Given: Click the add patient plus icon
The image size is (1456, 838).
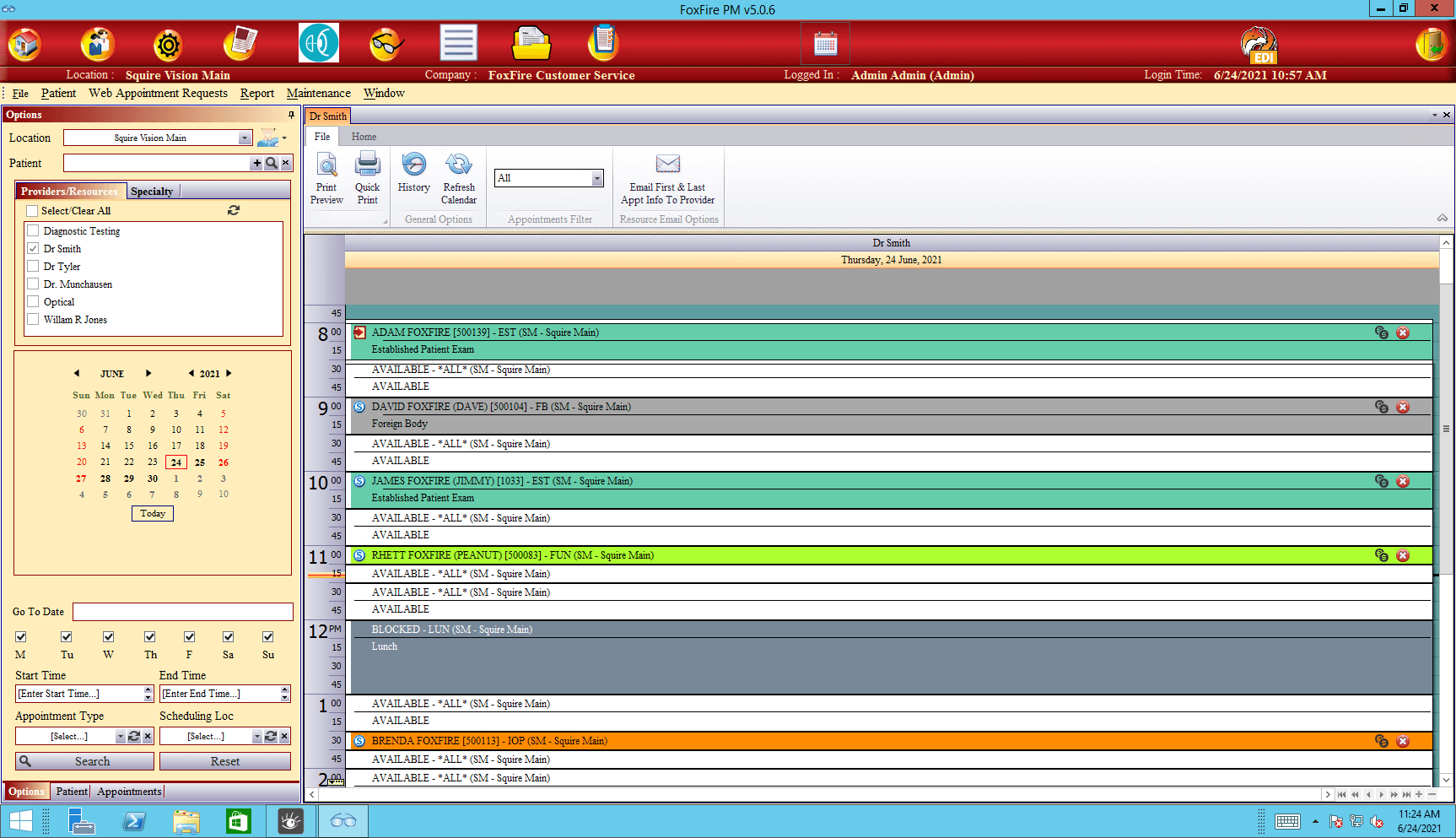Looking at the screenshot, I should 257,164.
